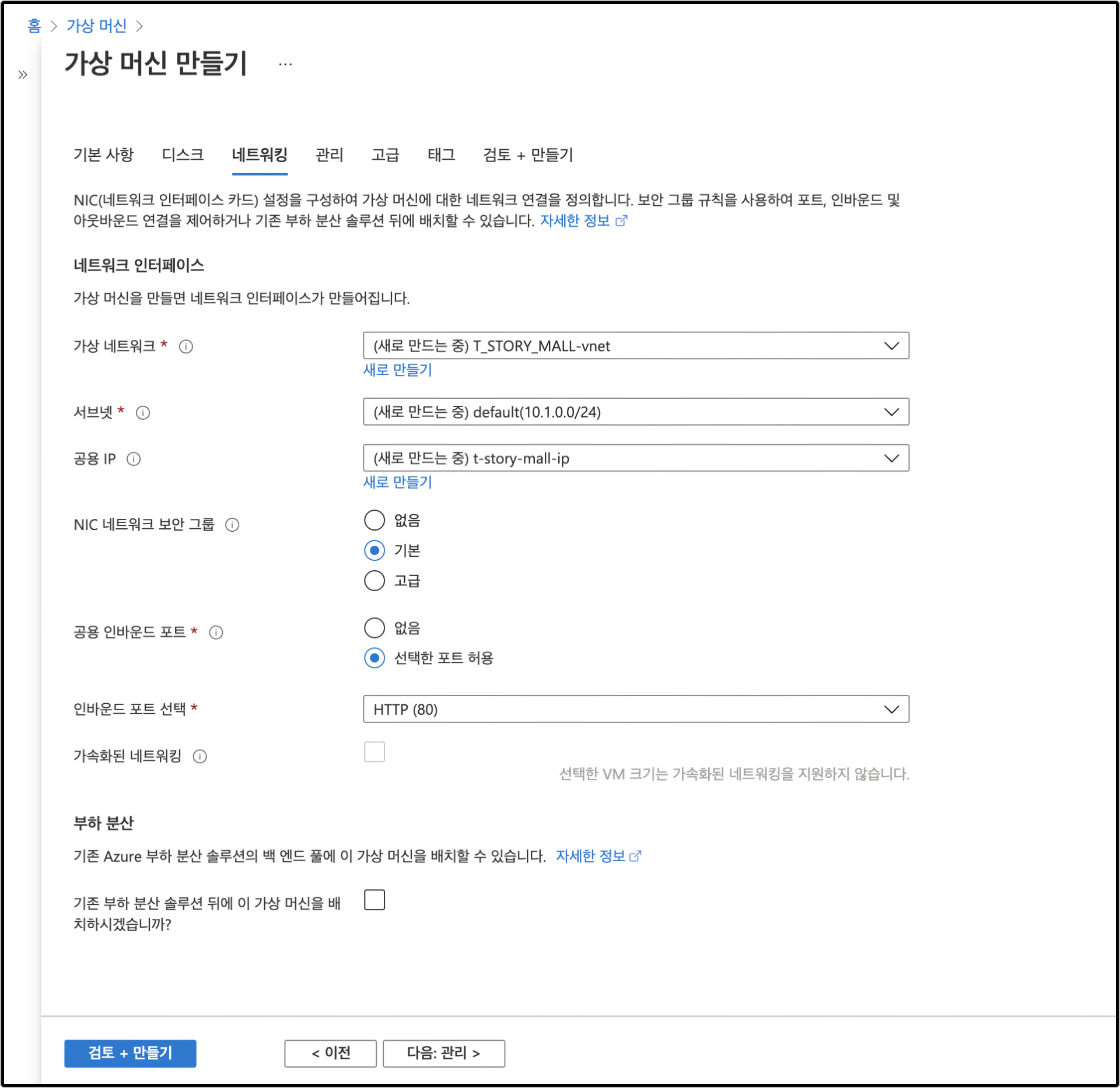Open the 서브넷 dropdown
Viewport: 1120px width, 1088px height.
[636, 412]
